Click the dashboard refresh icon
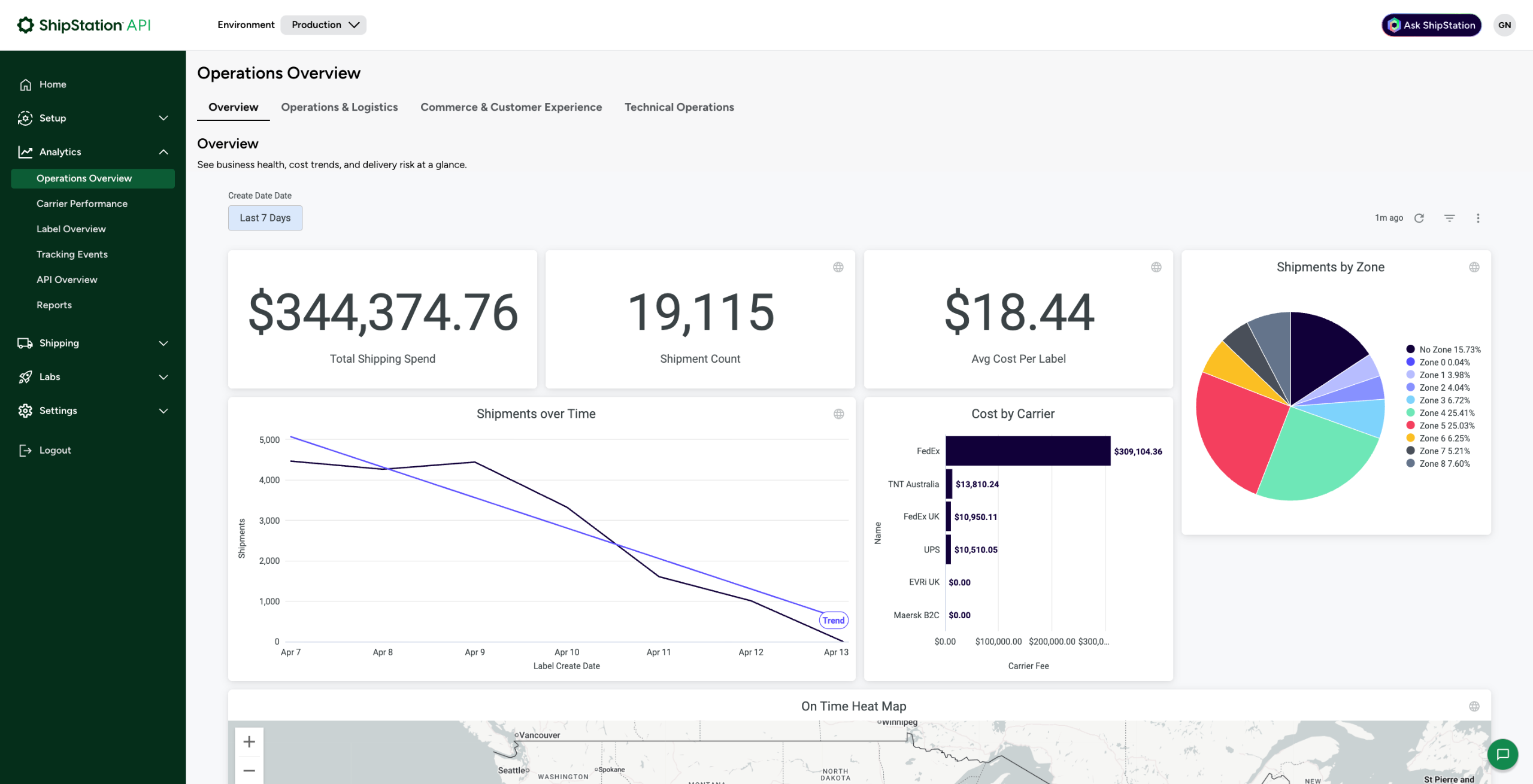 (1419, 218)
